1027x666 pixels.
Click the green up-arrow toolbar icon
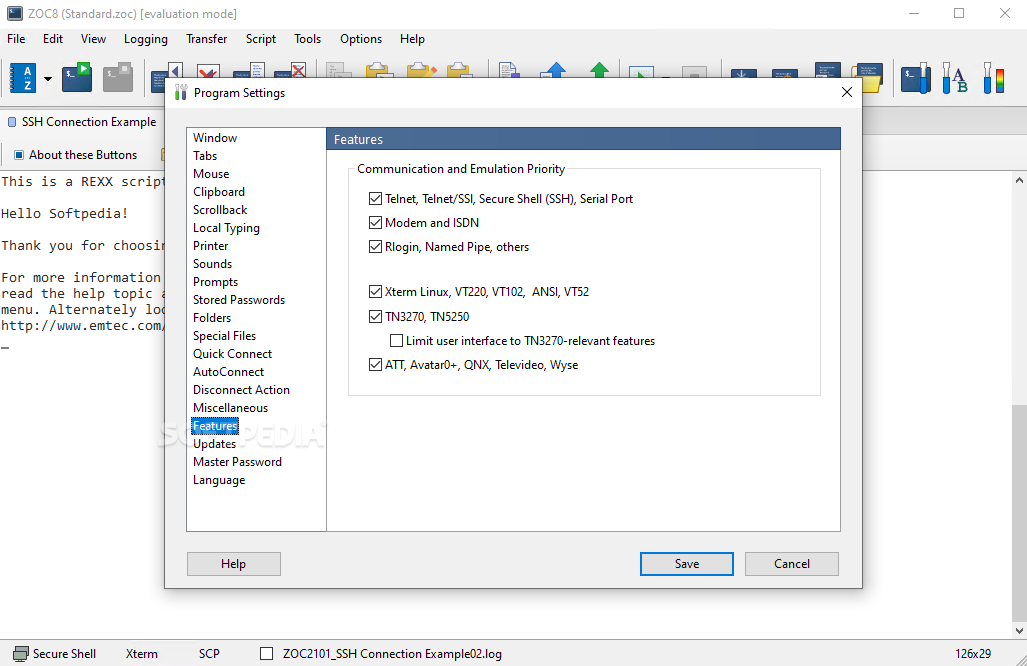599,70
